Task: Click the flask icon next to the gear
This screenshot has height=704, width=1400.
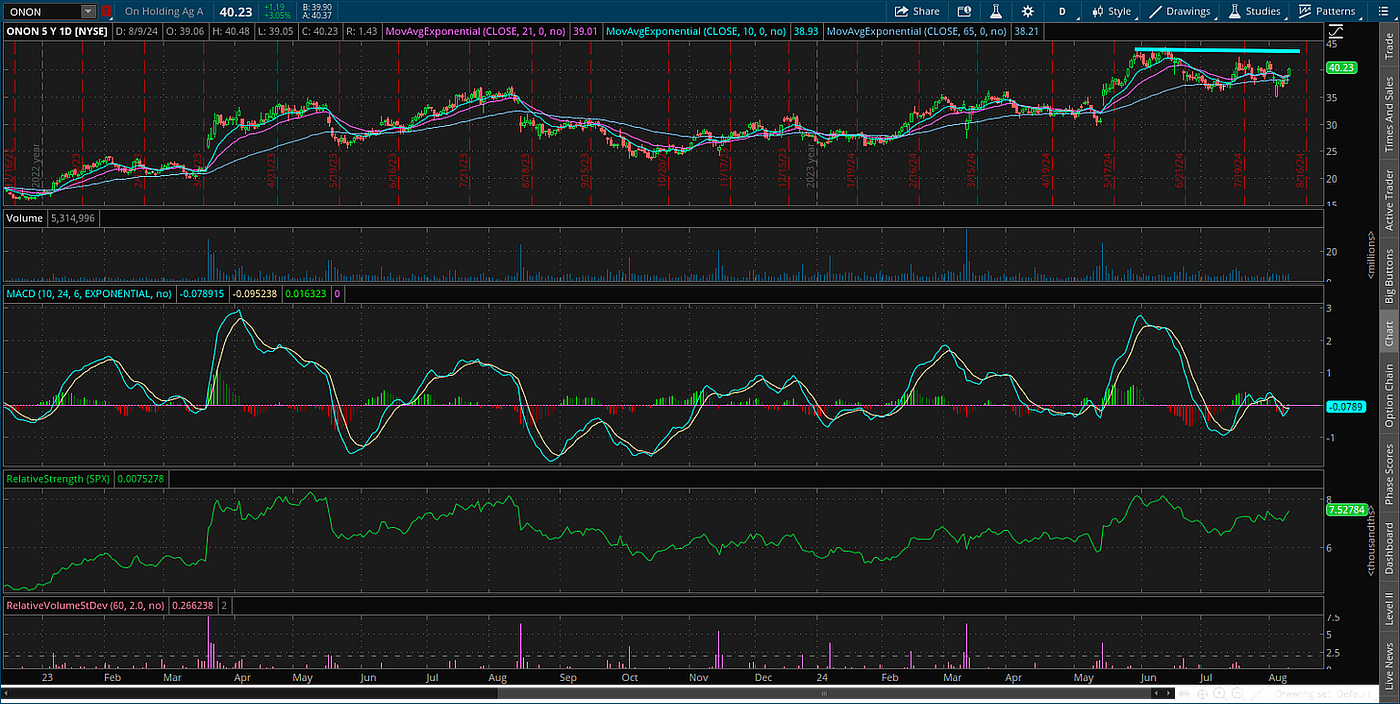Action: click(995, 11)
